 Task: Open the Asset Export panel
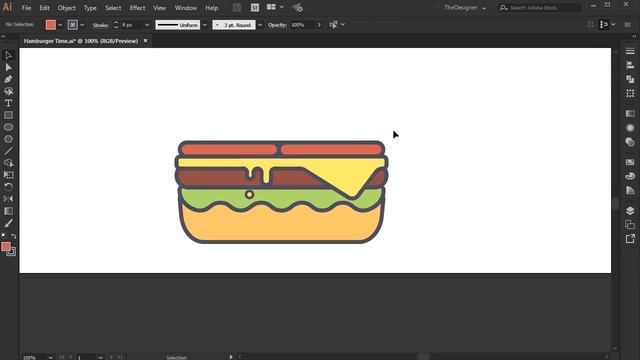coord(630,239)
